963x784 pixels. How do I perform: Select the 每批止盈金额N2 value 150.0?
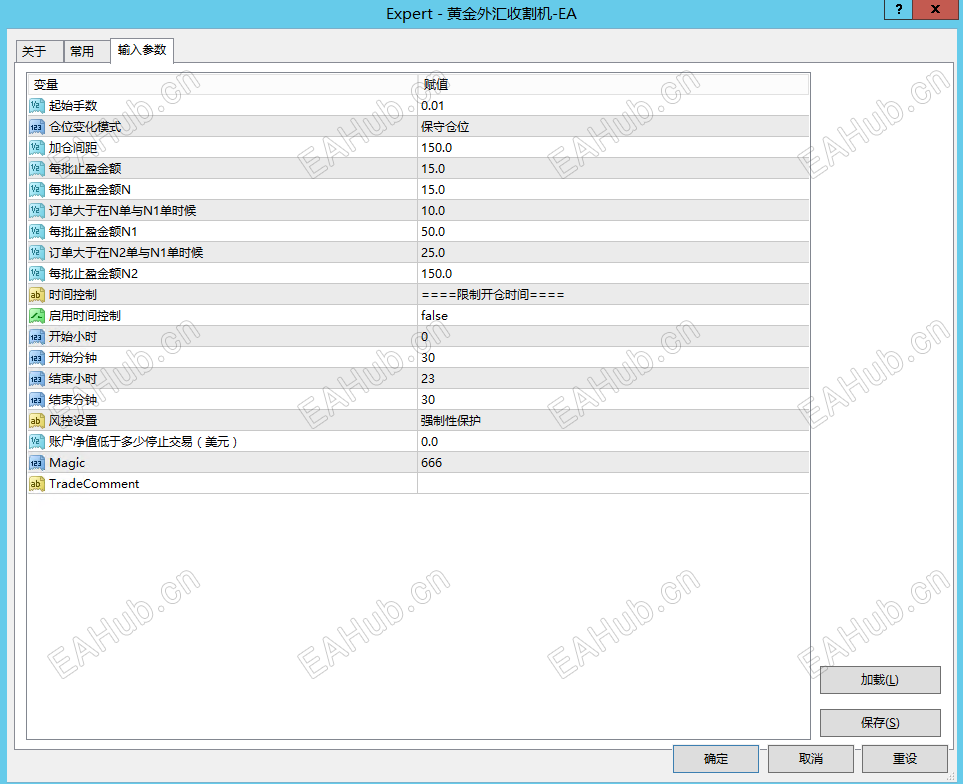(613, 273)
